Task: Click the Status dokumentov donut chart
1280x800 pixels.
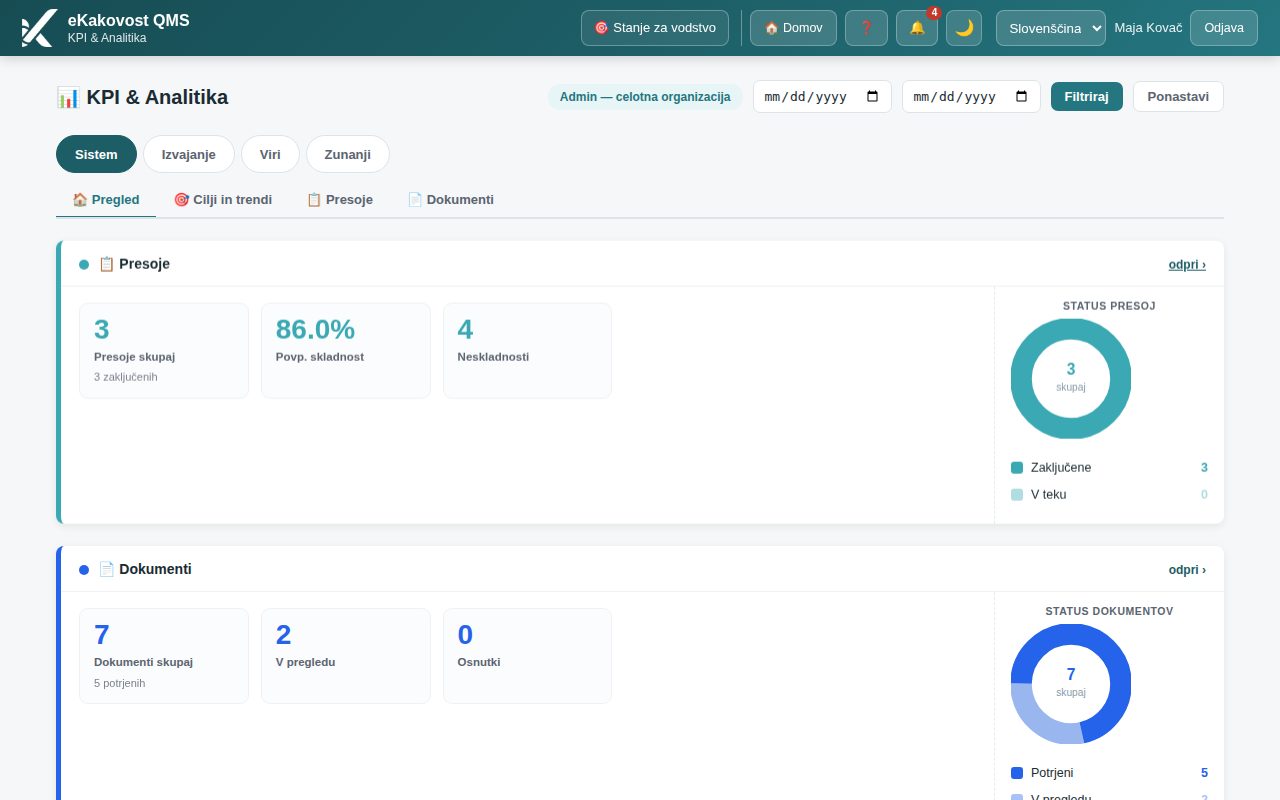Action: pyautogui.click(x=1071, y=684)
